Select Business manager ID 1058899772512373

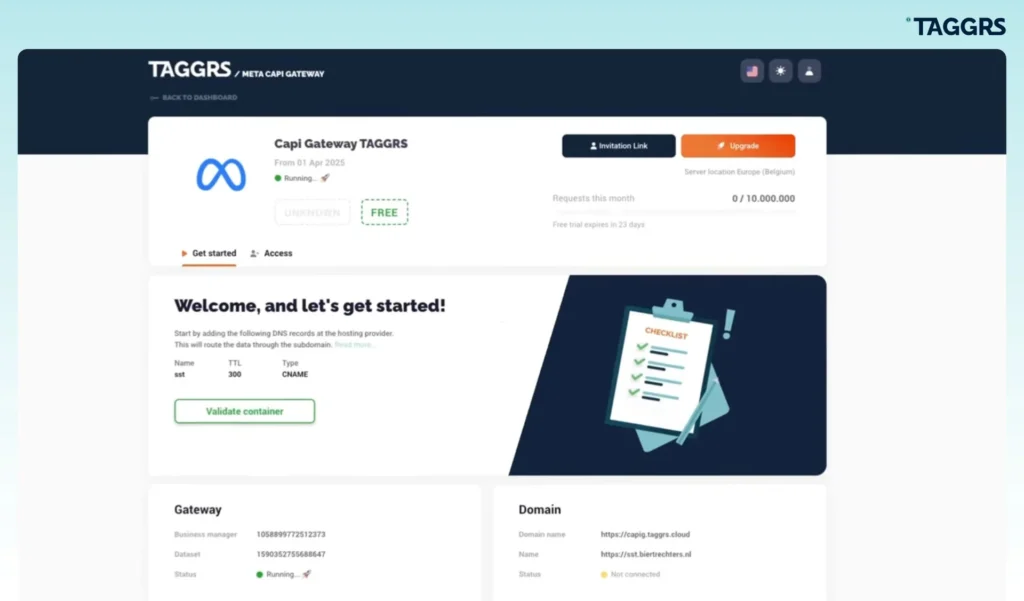(x=291, y=534)
